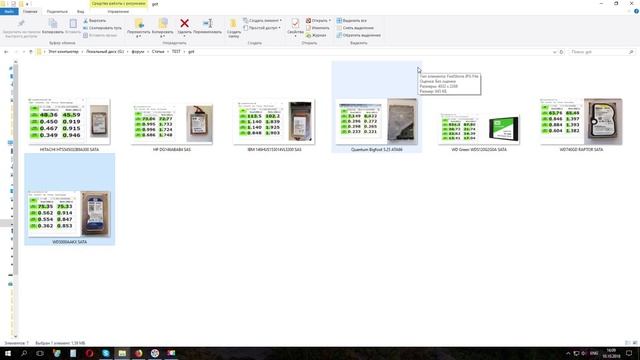Switch to the Главная tab
640x360 pixels.
tap(30, 11)
